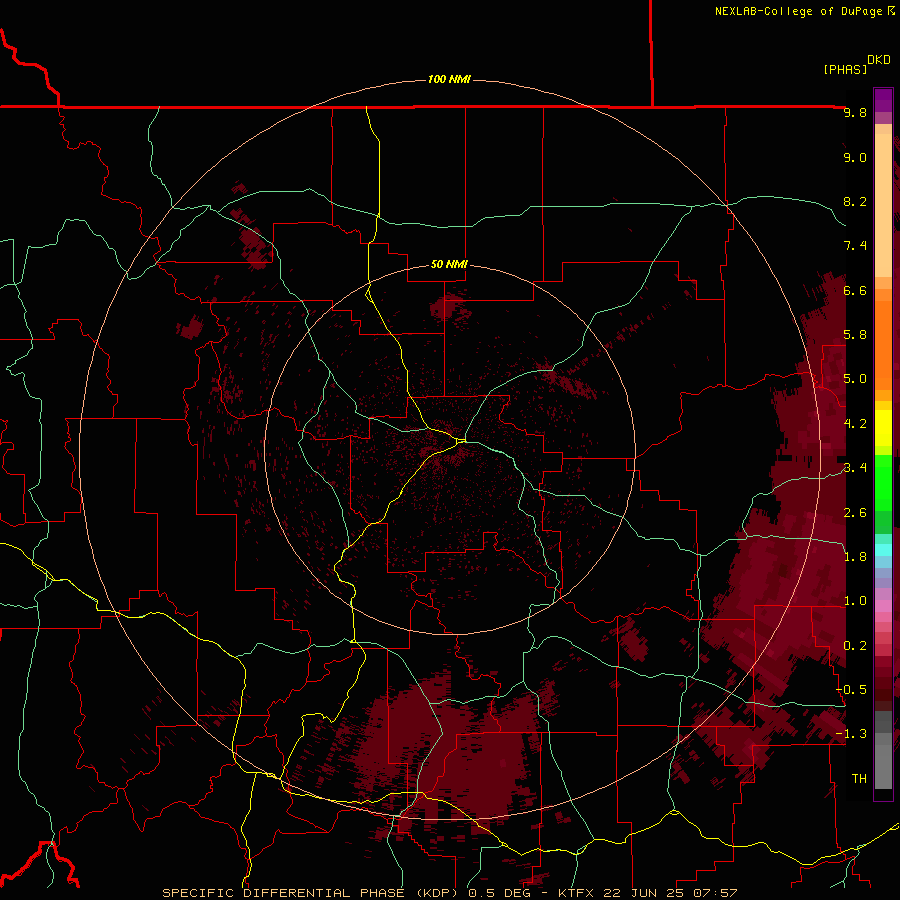Click the '22 JUN 25 07:57' timestamp
Image resolution: width=900 pixels, height=900 pixels.
[672, 893]
